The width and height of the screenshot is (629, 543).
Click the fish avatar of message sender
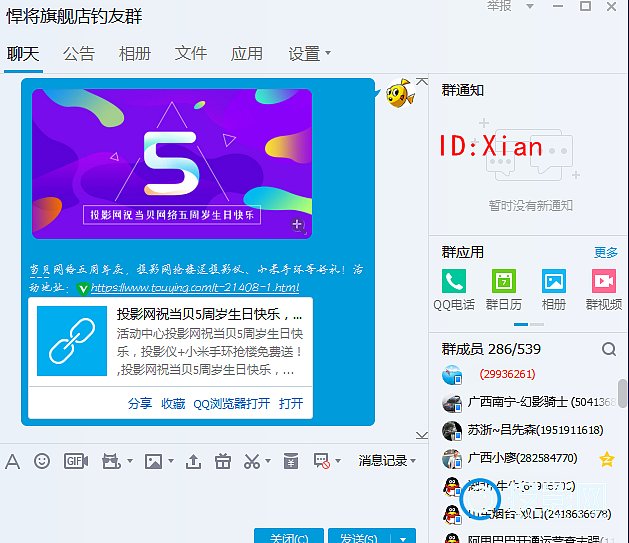[x=400, y=93]
